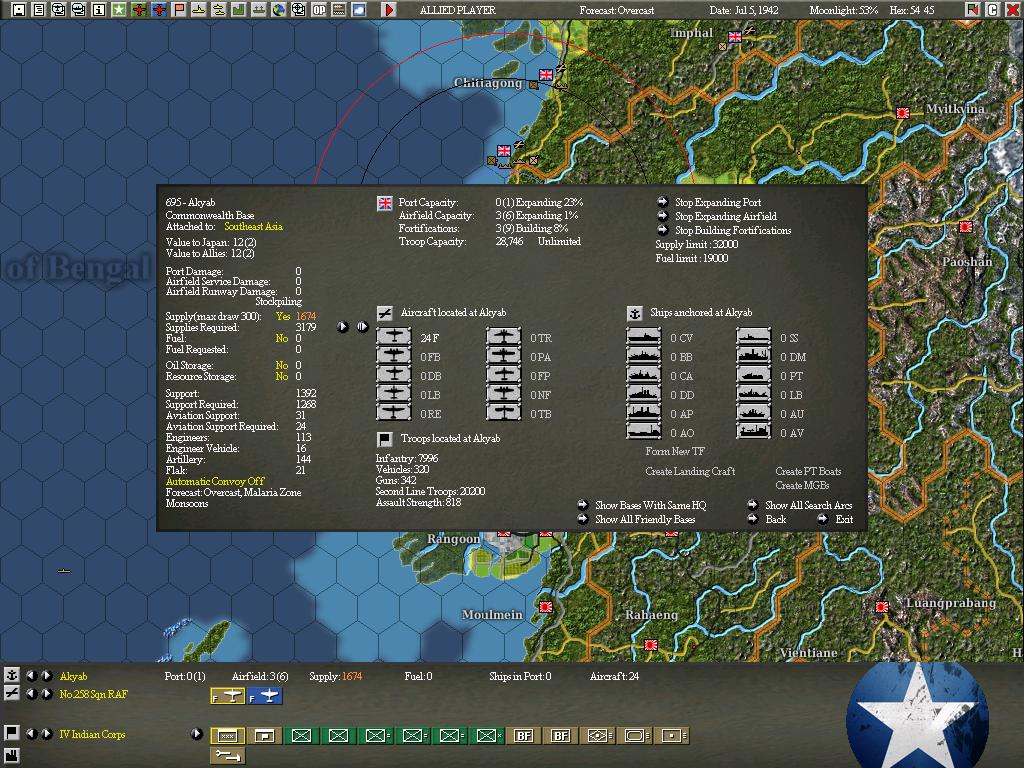Click the fighter (F) aircraft icon in base panel
The height and width of the screenshot is (768, 1024).
pos(394,337)
